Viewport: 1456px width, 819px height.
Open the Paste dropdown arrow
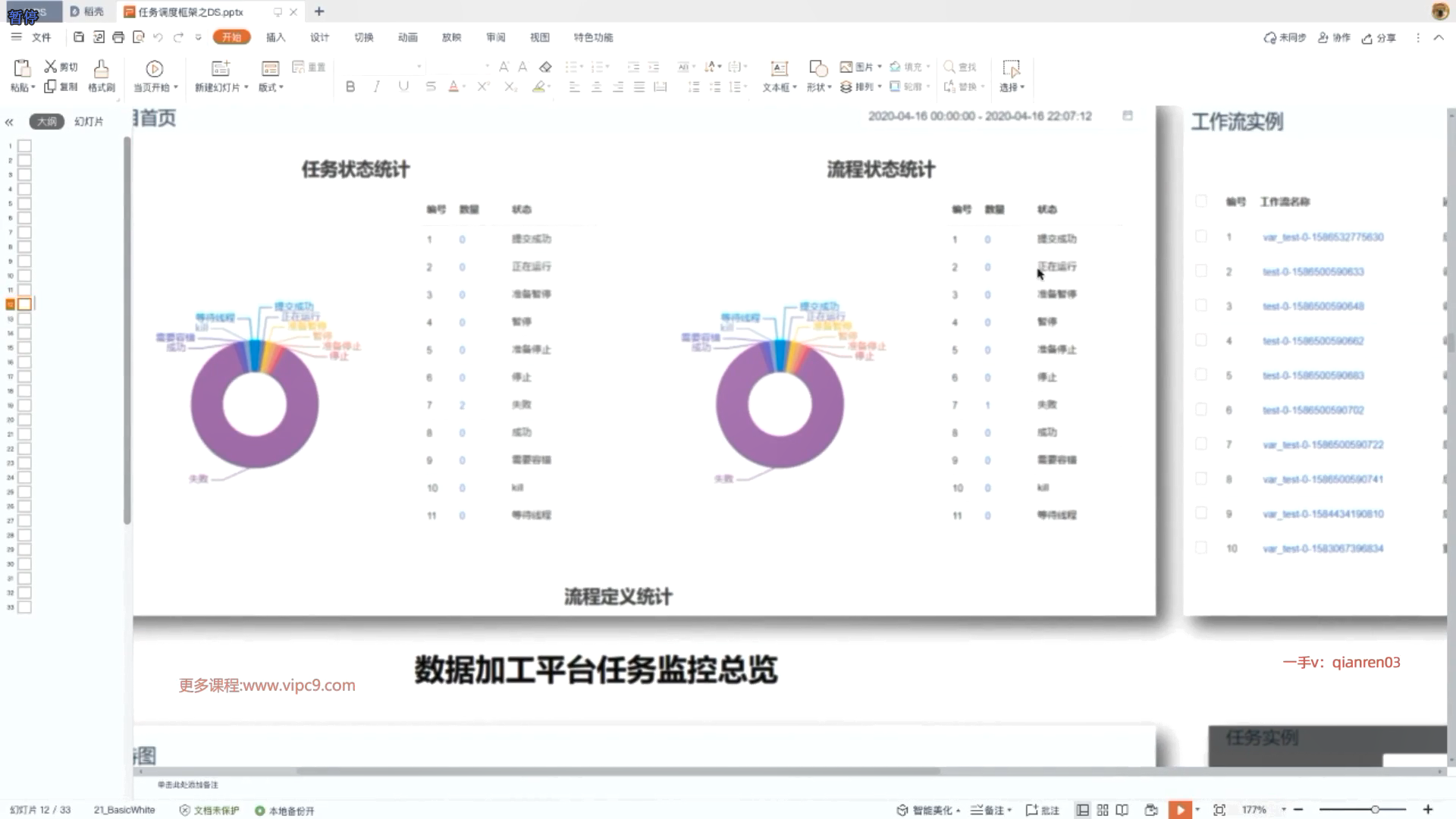pos(33,87)
